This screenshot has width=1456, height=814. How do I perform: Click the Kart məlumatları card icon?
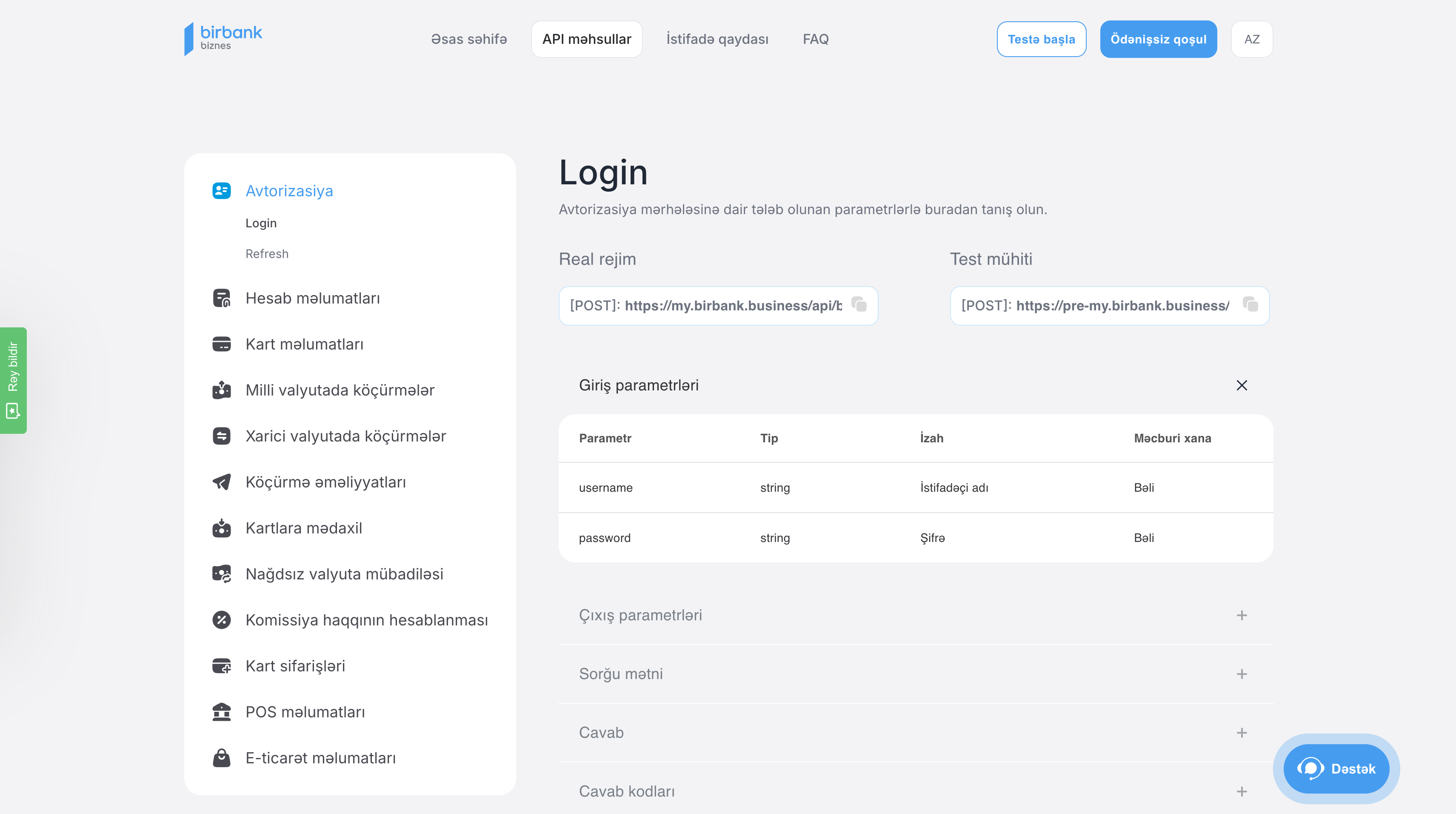[x=222, y=344]
